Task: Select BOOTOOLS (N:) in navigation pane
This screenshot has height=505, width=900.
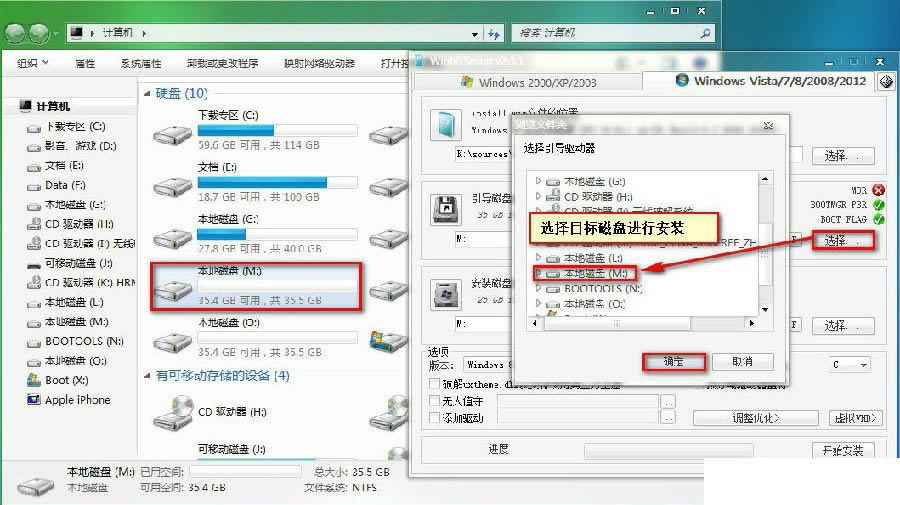Action: pos(84,341)
